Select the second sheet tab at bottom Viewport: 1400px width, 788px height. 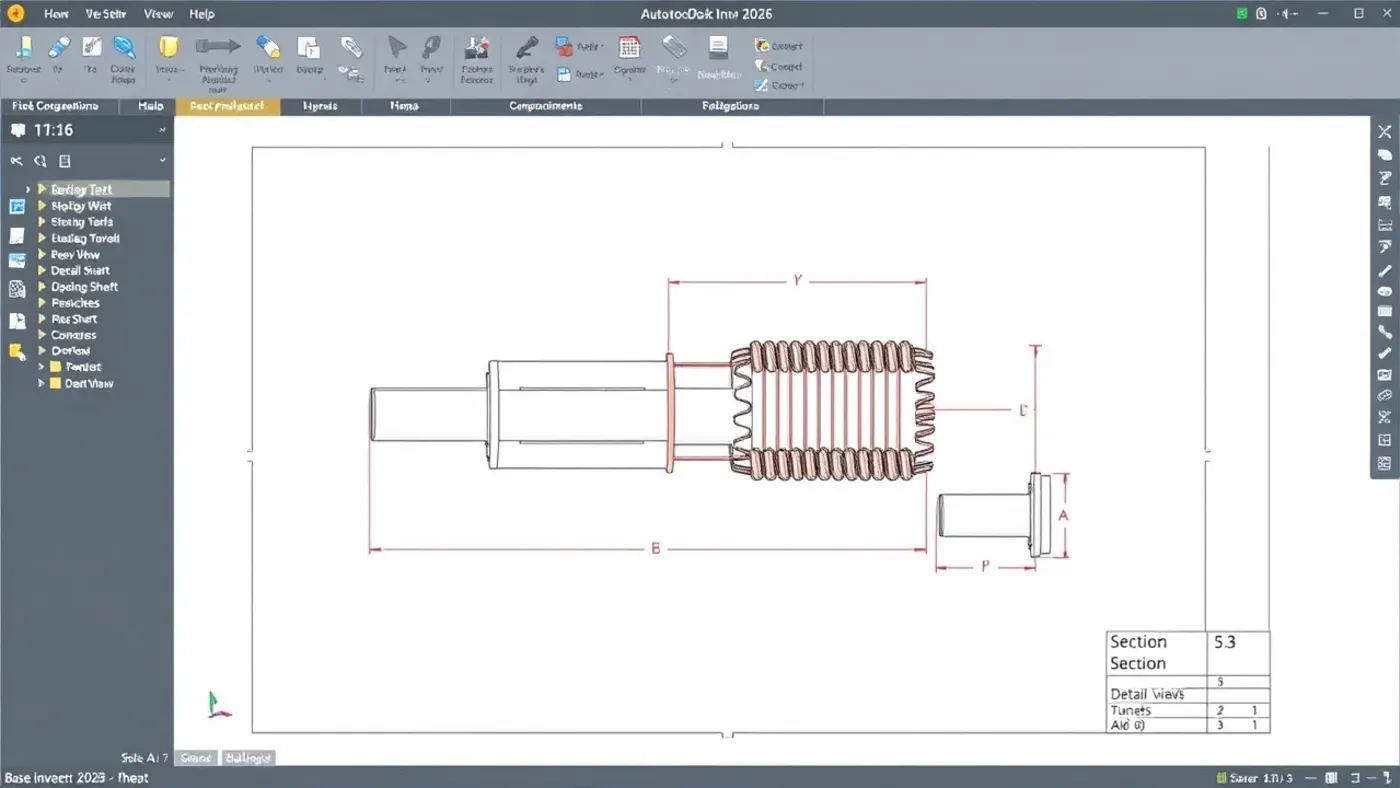247,758
